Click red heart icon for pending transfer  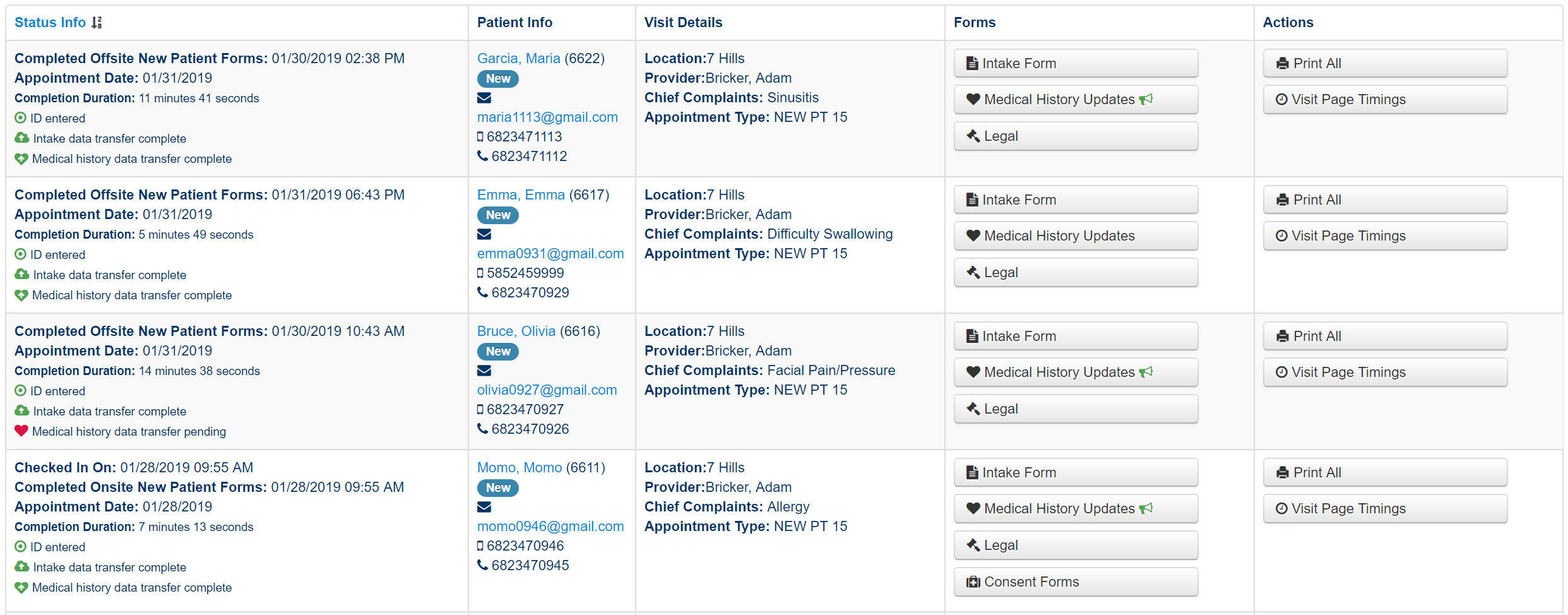(x=21, y=431)
